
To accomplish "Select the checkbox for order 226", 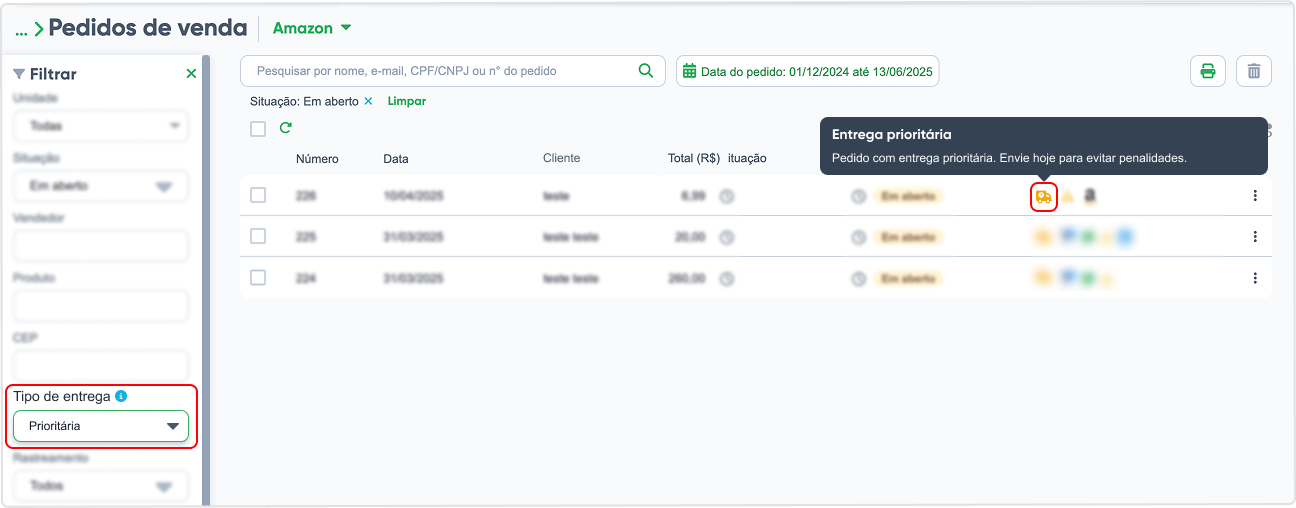I will point(258,196).
